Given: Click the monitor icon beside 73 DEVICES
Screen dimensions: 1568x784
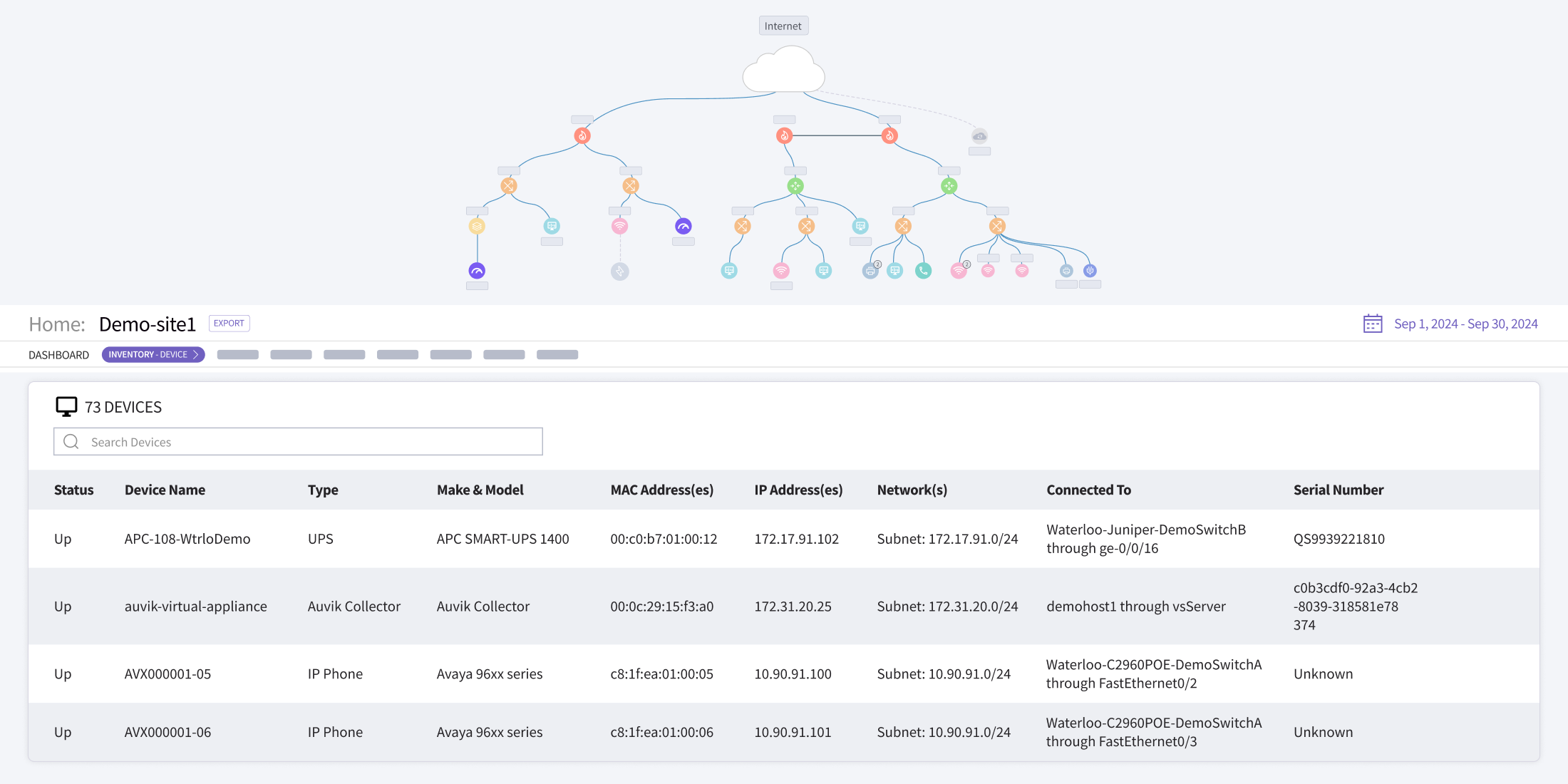Looking at the screenshot, I should pos(66,407).
